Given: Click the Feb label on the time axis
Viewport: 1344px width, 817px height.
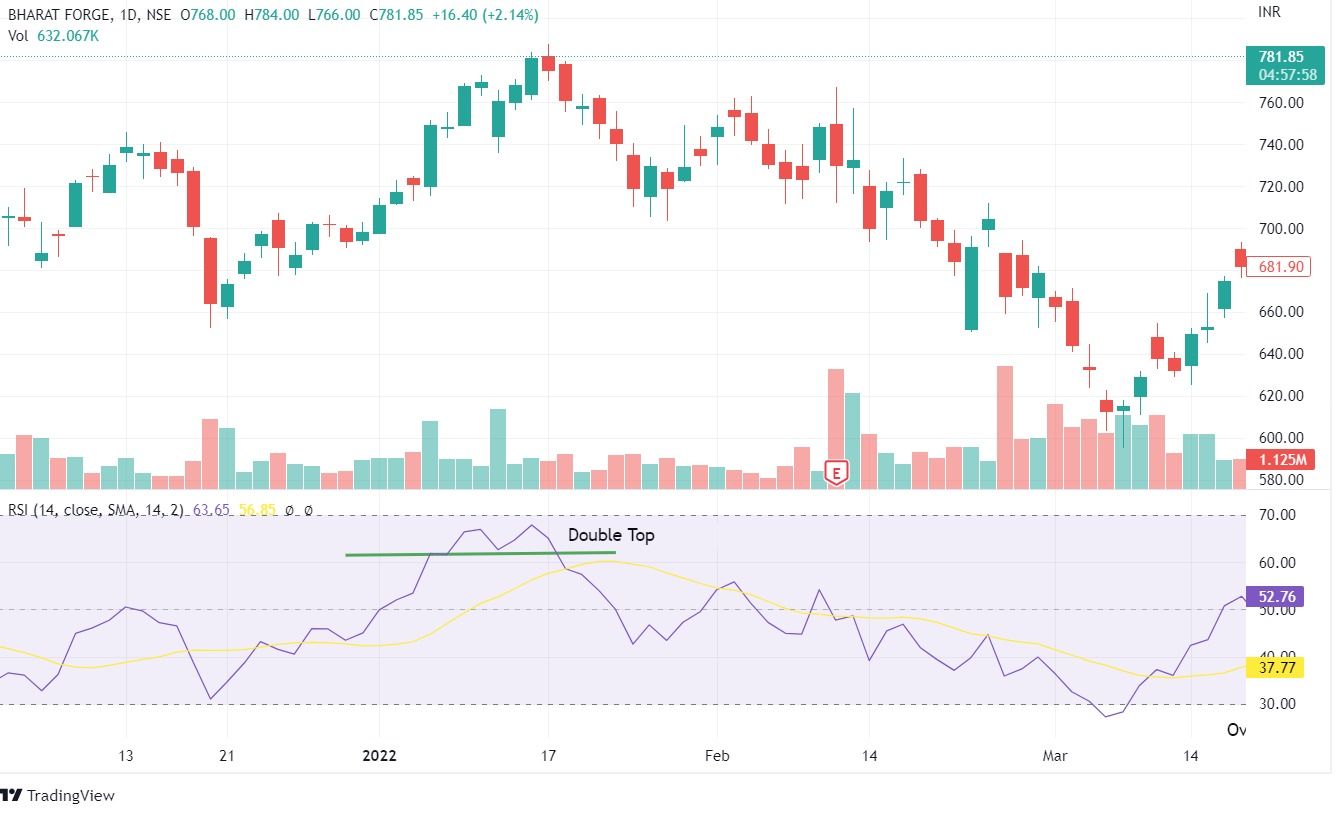Looking at the screenshot, I should (x=716, y=756).
